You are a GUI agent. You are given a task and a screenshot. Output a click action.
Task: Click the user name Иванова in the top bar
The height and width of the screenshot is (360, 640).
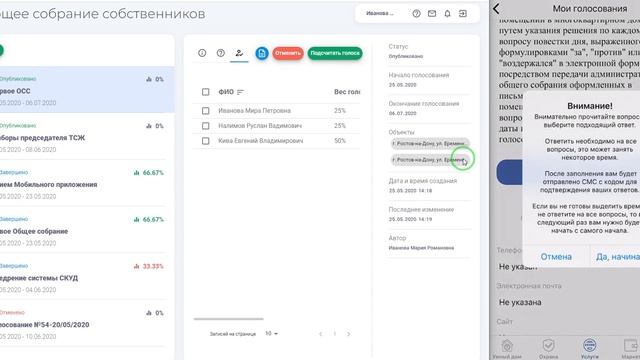point(380,13)
